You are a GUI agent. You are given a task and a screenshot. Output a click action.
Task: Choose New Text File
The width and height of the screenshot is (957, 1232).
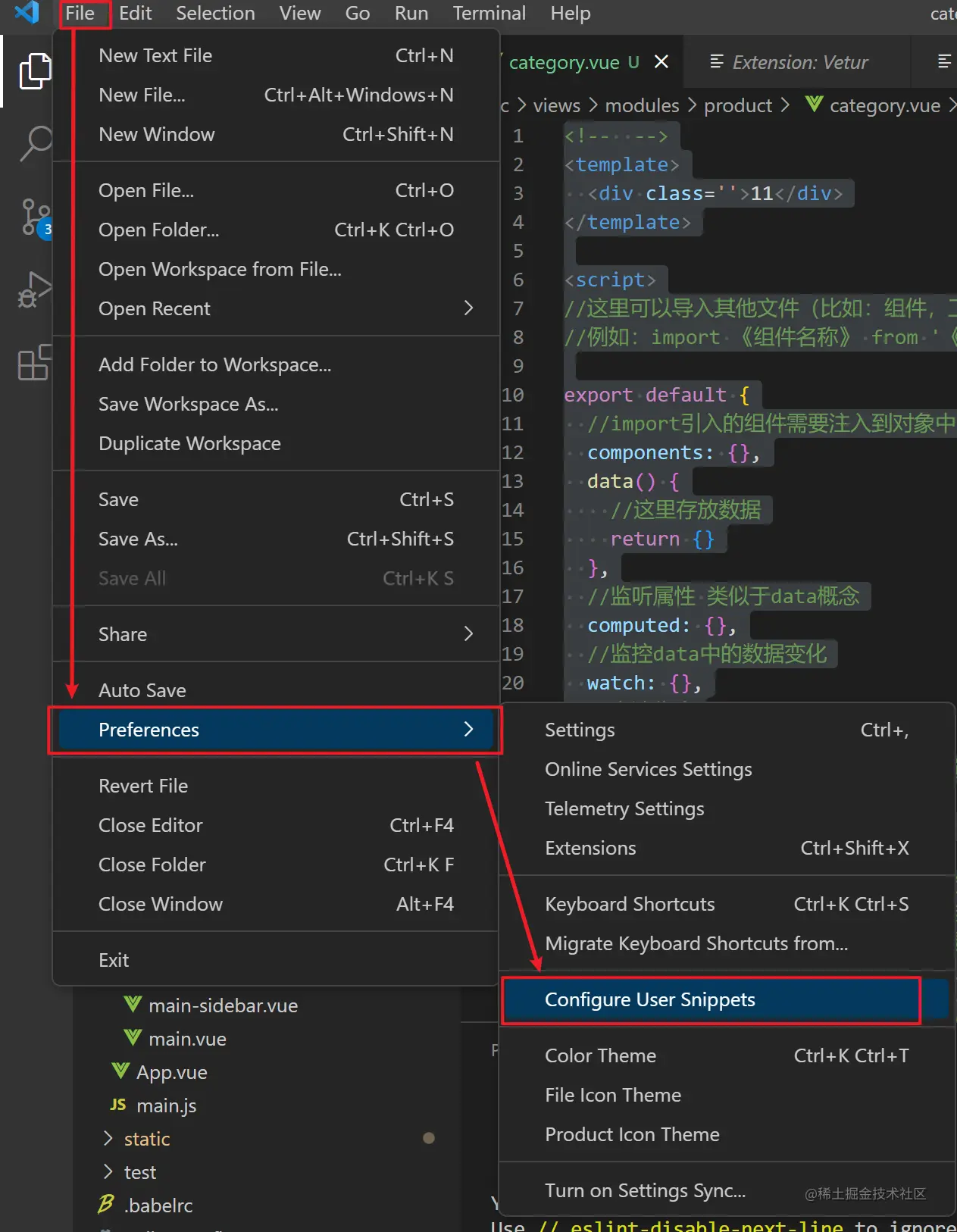pyautogui.click(x=276, y=55)
